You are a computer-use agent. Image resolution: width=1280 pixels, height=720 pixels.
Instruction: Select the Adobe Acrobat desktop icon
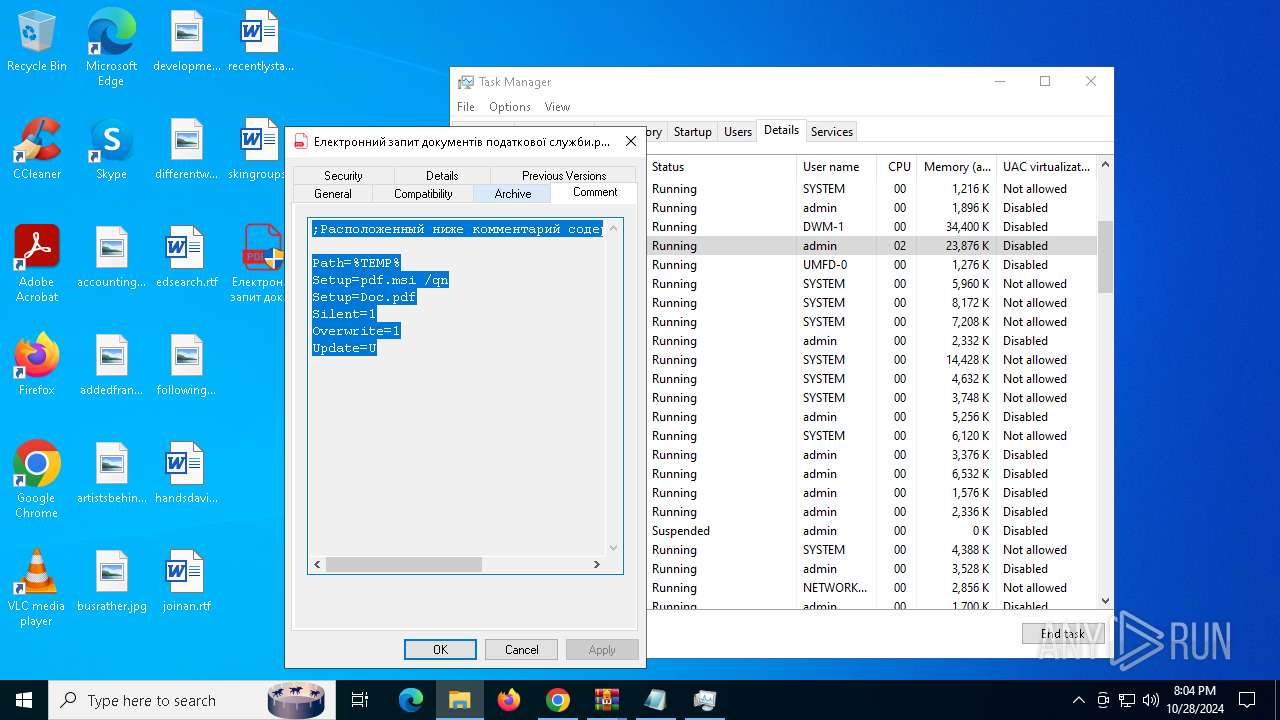tap(37, 264)
